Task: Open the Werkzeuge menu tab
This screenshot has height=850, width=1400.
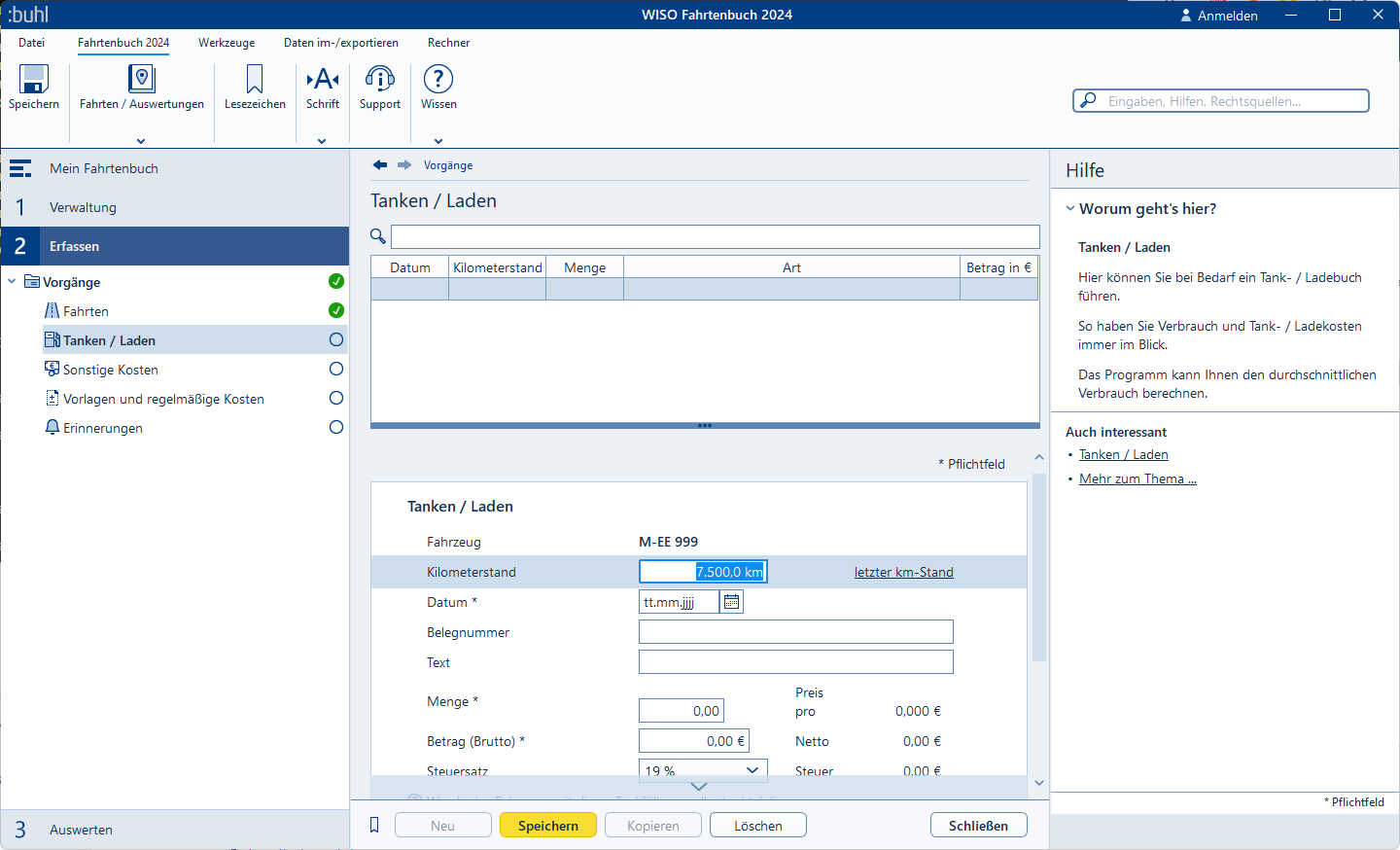Action: 227,43
